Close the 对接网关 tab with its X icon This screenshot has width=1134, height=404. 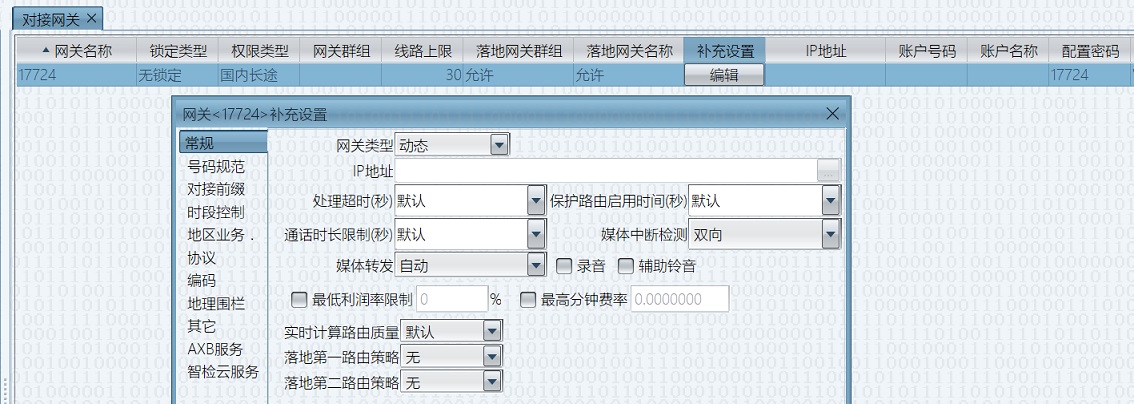(x=91, y=18)
